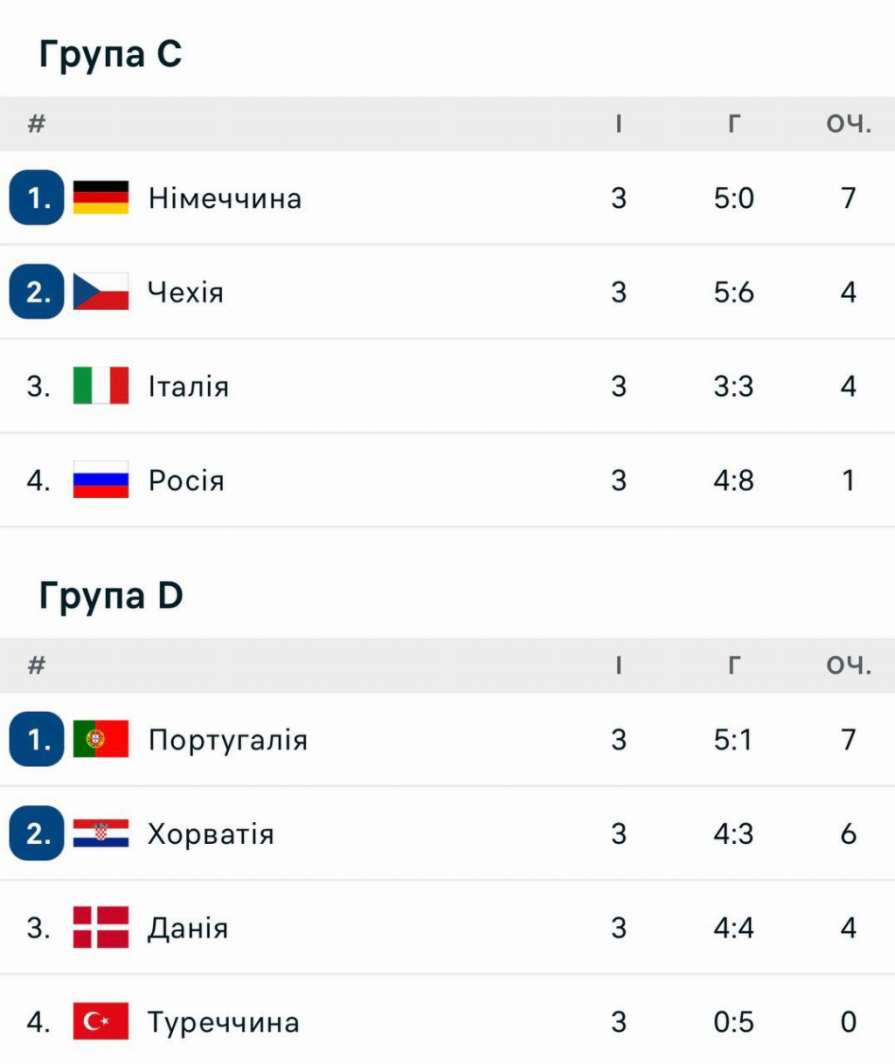This screenshot has height=1064, width=895.
Task: Click the Г column header in Group D
Action: click(734, 665)
